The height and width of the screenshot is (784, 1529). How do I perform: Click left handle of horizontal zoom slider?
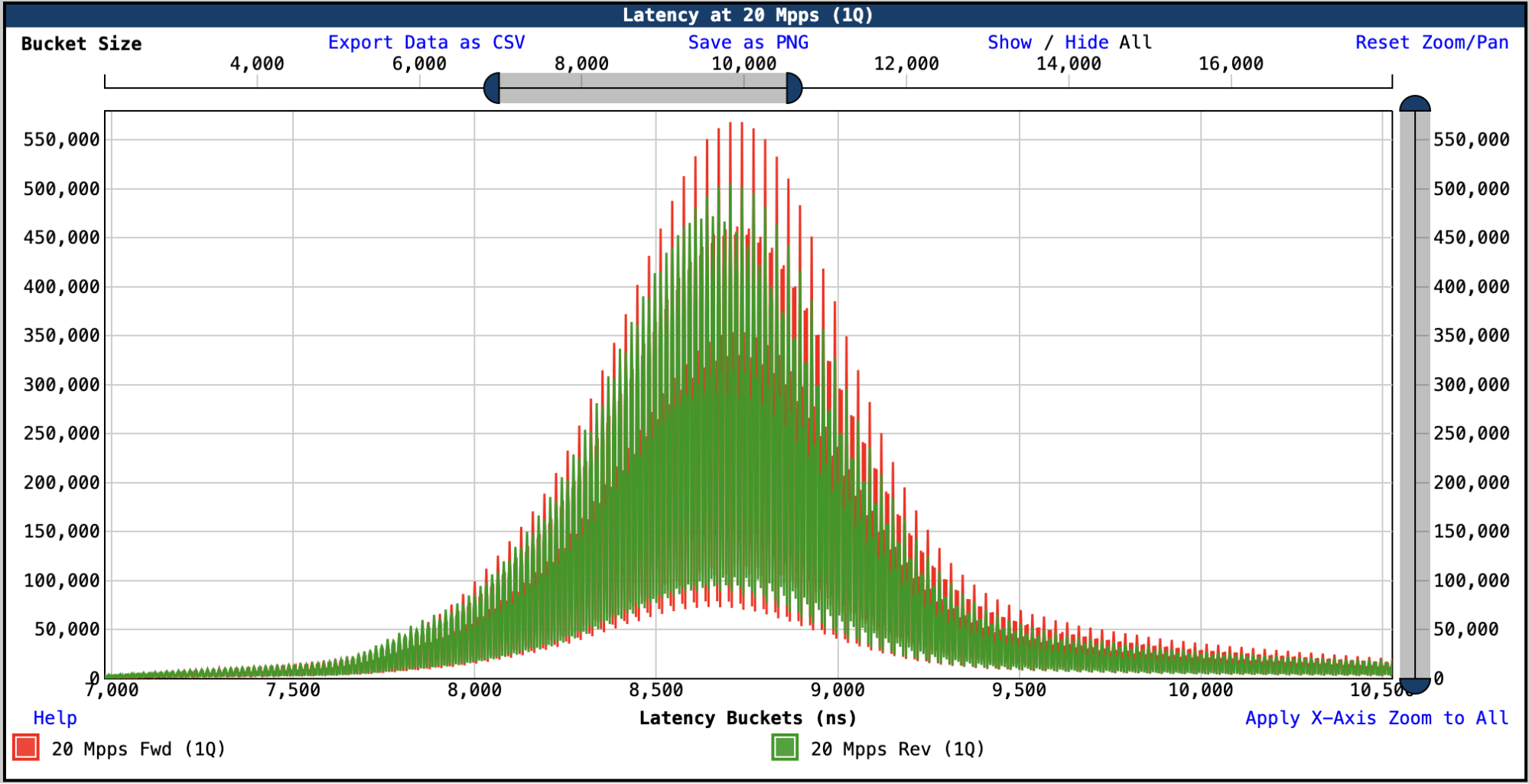coord(492,88)
